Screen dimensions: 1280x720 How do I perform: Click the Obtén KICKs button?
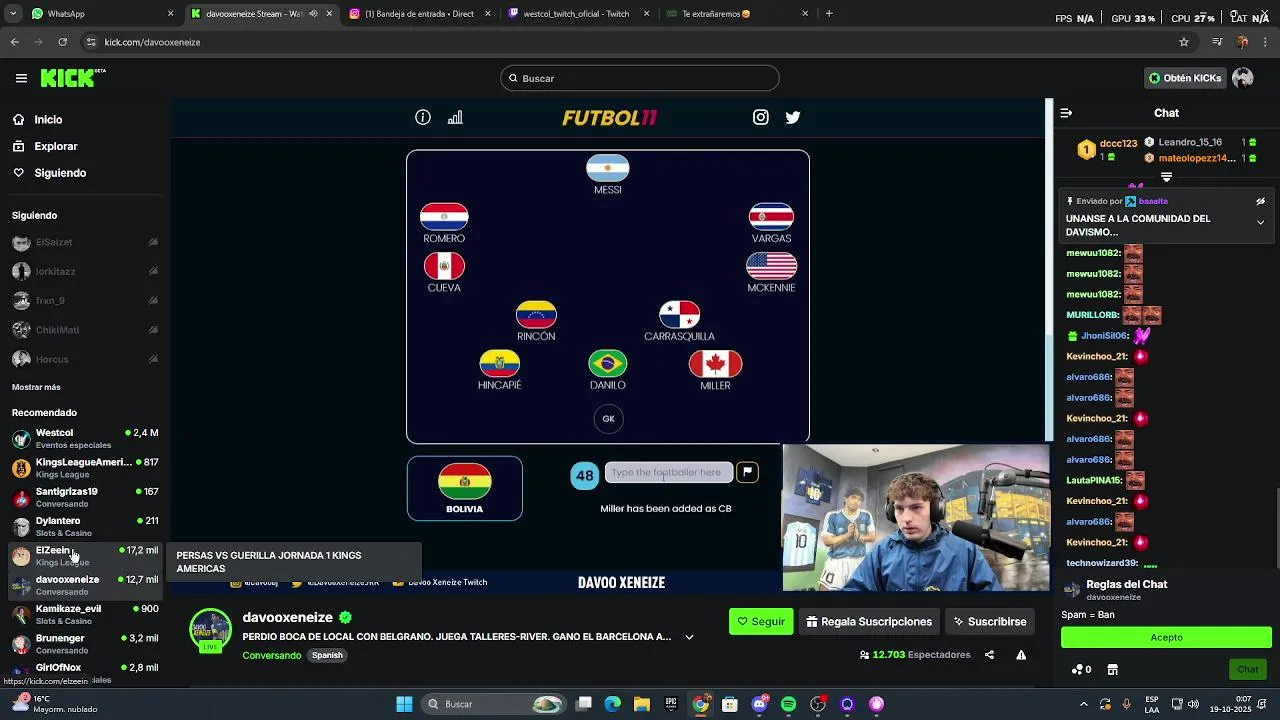1185,78
